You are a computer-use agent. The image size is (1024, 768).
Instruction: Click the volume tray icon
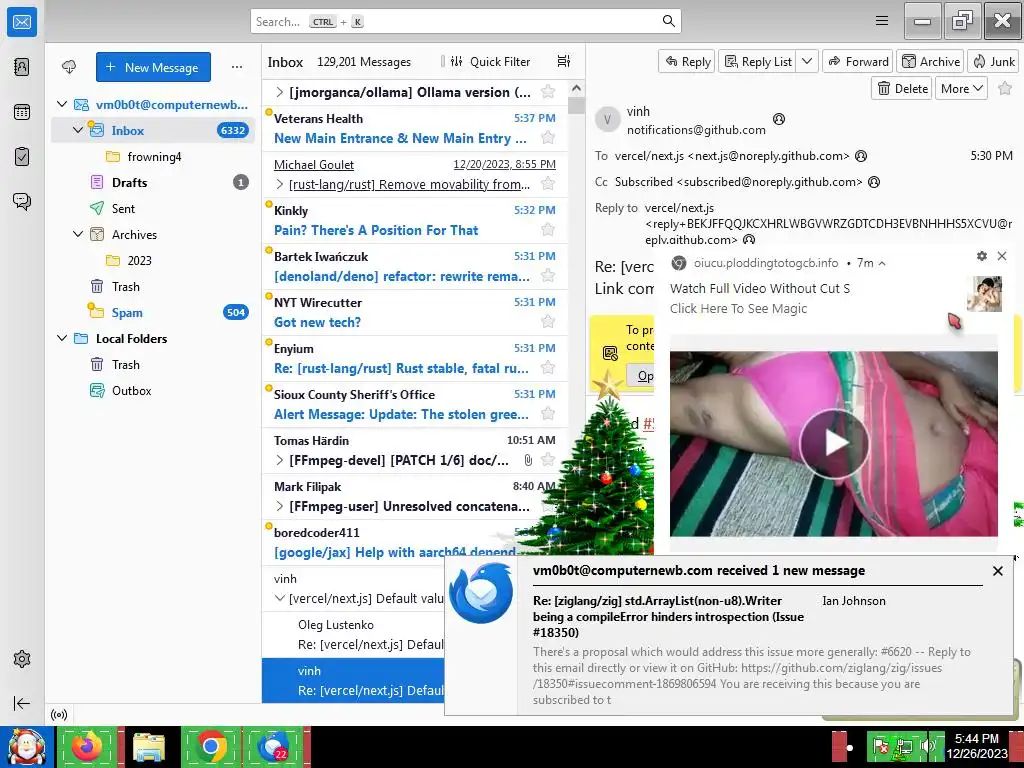point(927,746)
